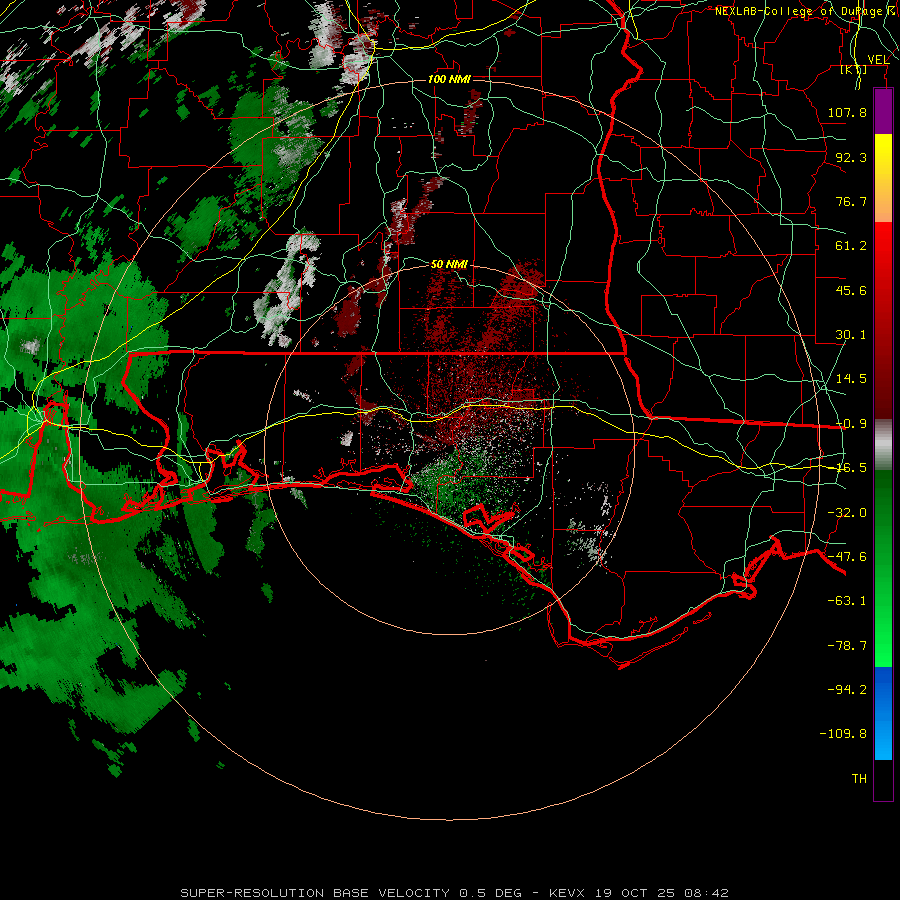Viewport: 900px width, 900px height.
Task: Click the NEXLAB-College of DuPage label
Action: [798, 11]
